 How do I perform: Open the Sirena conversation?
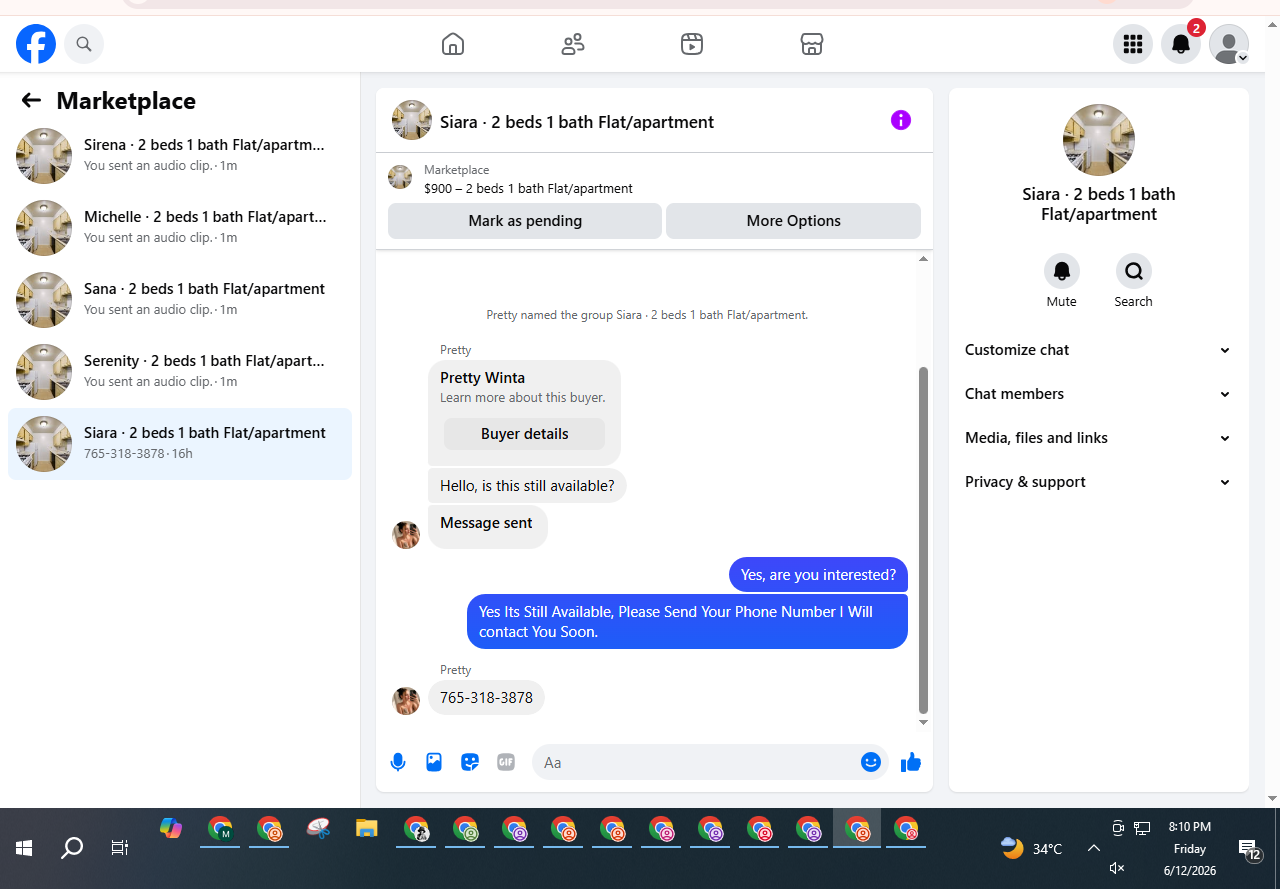180,156
